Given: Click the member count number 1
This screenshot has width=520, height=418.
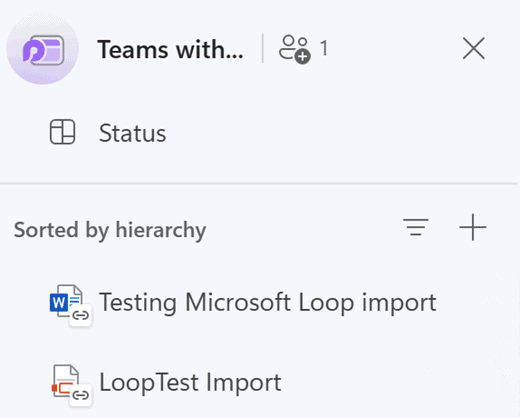Looking at the screenshot, I should pos(324,48).
